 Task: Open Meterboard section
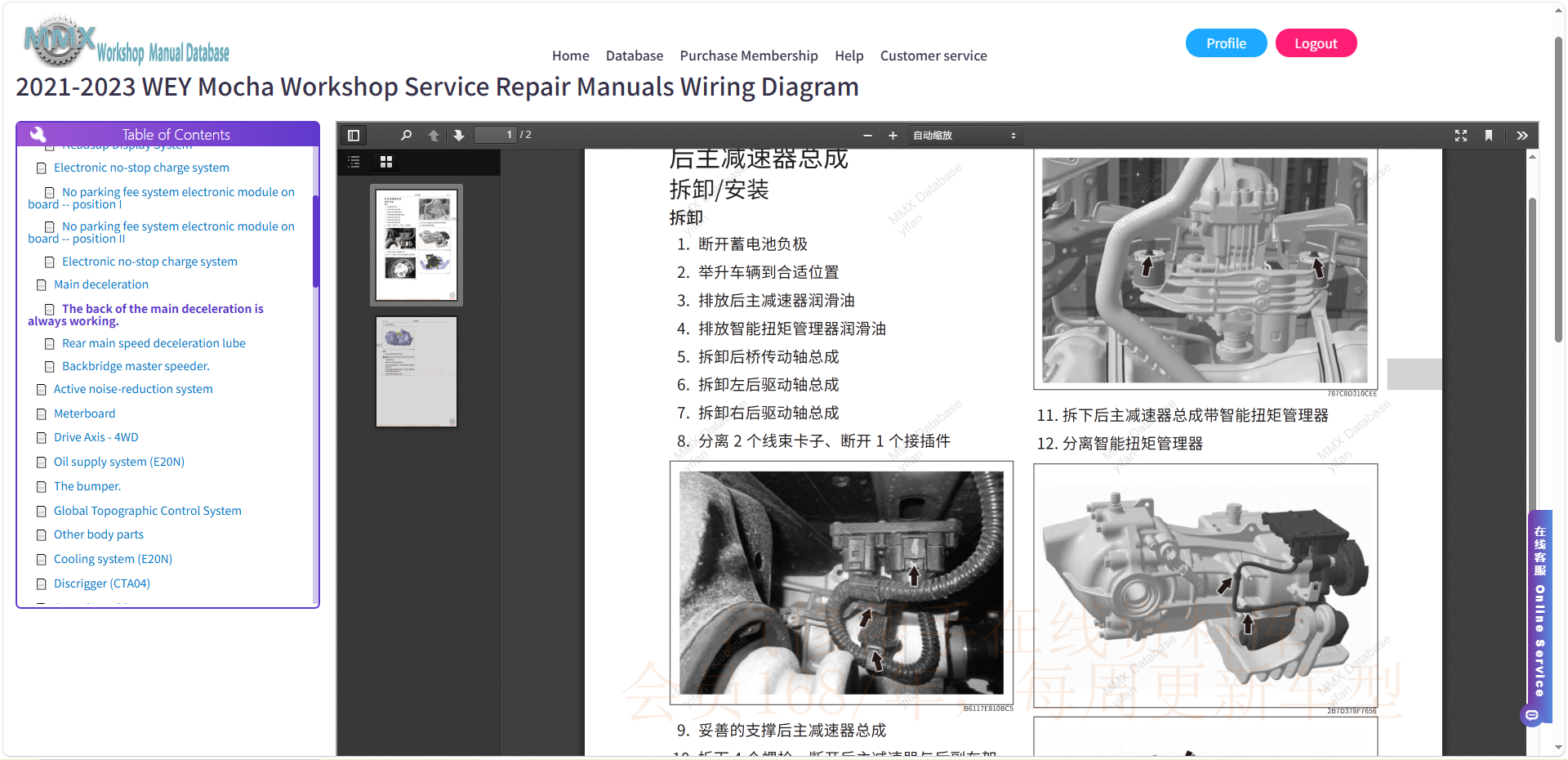(x=84, y=414)
